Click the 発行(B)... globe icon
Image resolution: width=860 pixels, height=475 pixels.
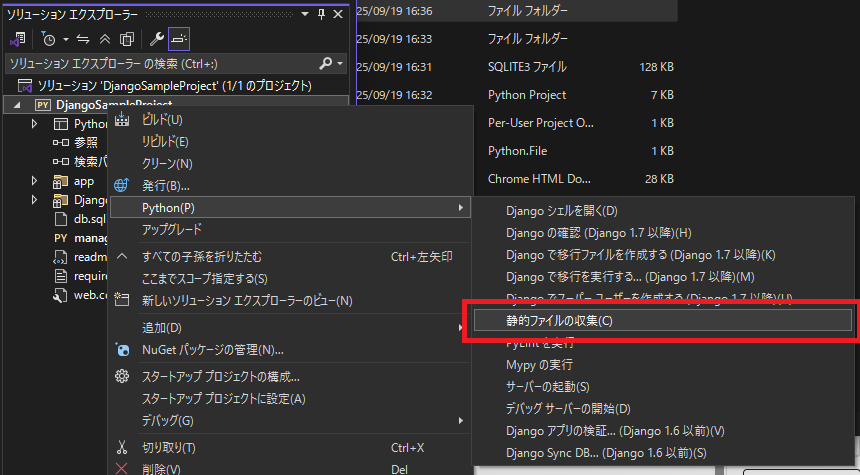[x=122, y=185]
